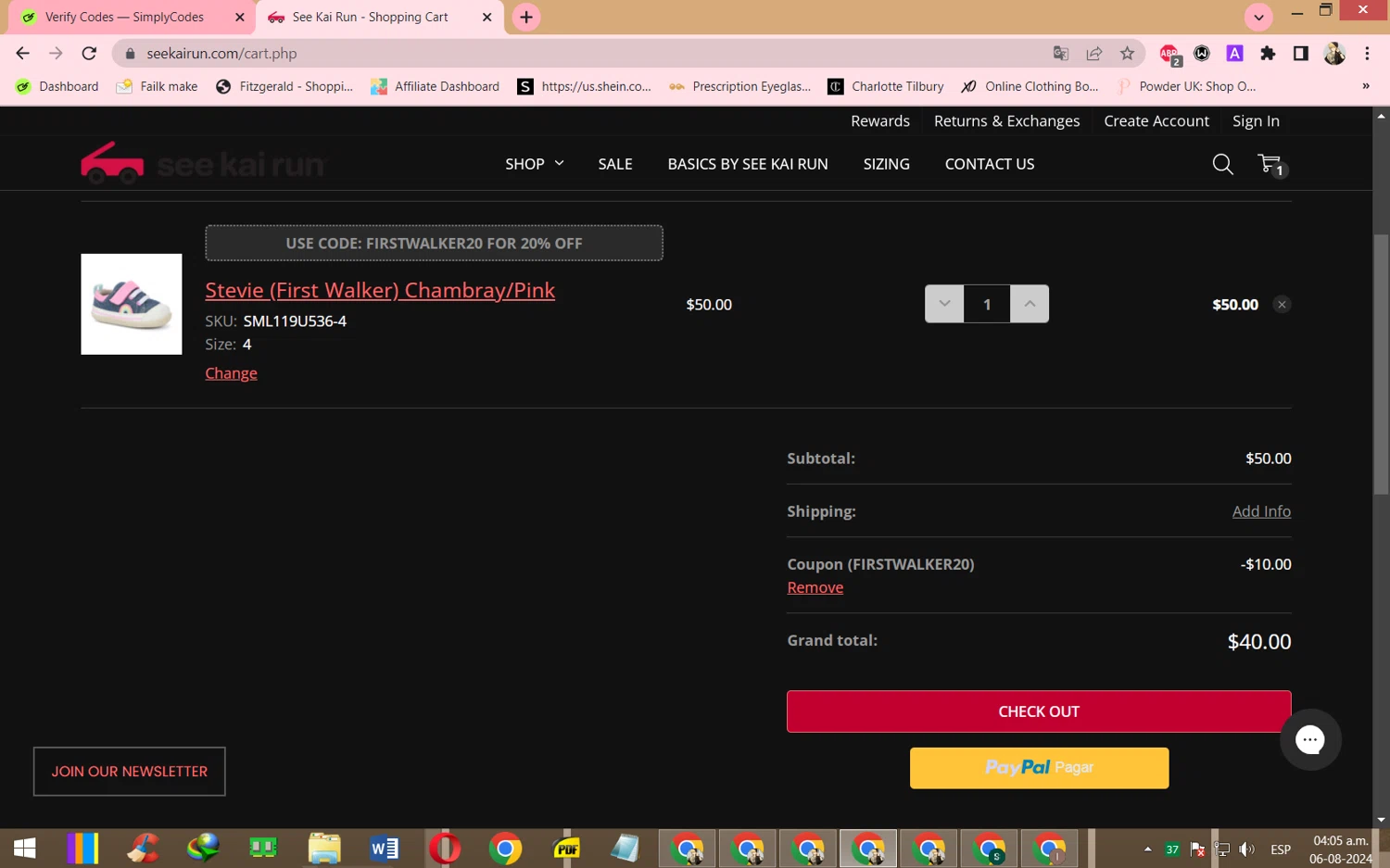Screen dimensions: 1390x868
Task: Expand the SHOP menu dropdown
Action: [535, 164]
